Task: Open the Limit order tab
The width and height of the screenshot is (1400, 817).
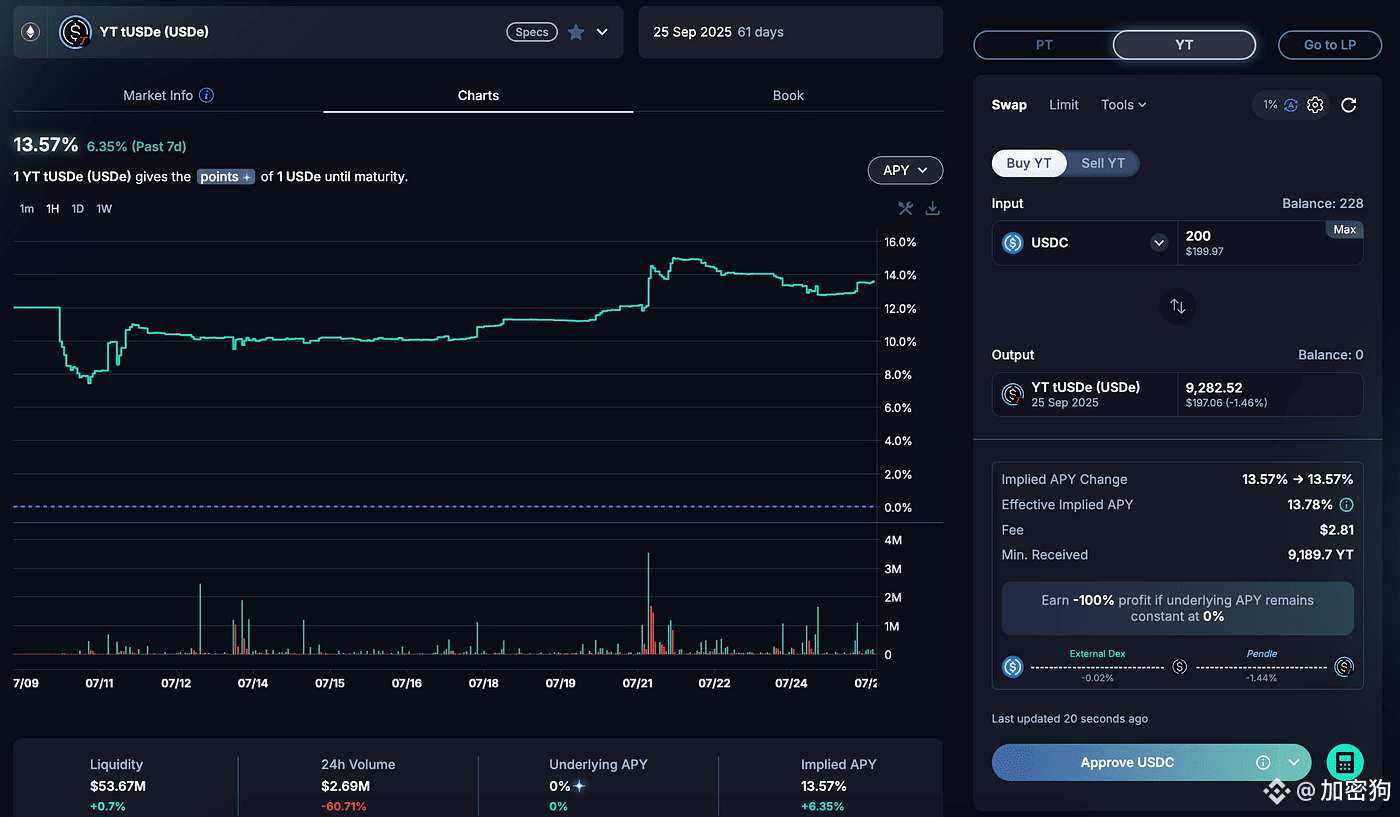Action: pyautogui.click(x=1063, y=105)
